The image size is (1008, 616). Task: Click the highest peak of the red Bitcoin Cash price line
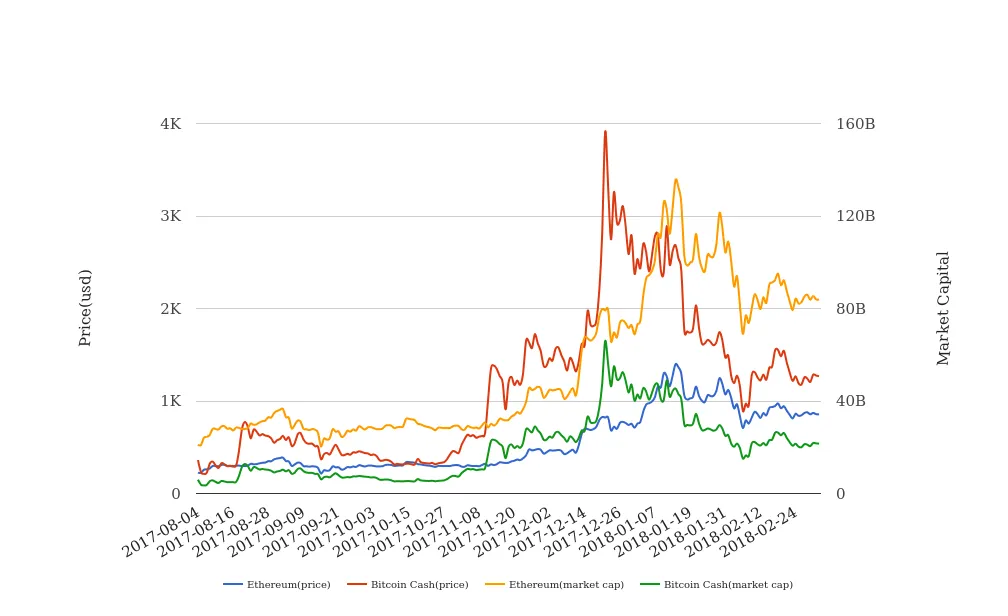coord(605,131)
